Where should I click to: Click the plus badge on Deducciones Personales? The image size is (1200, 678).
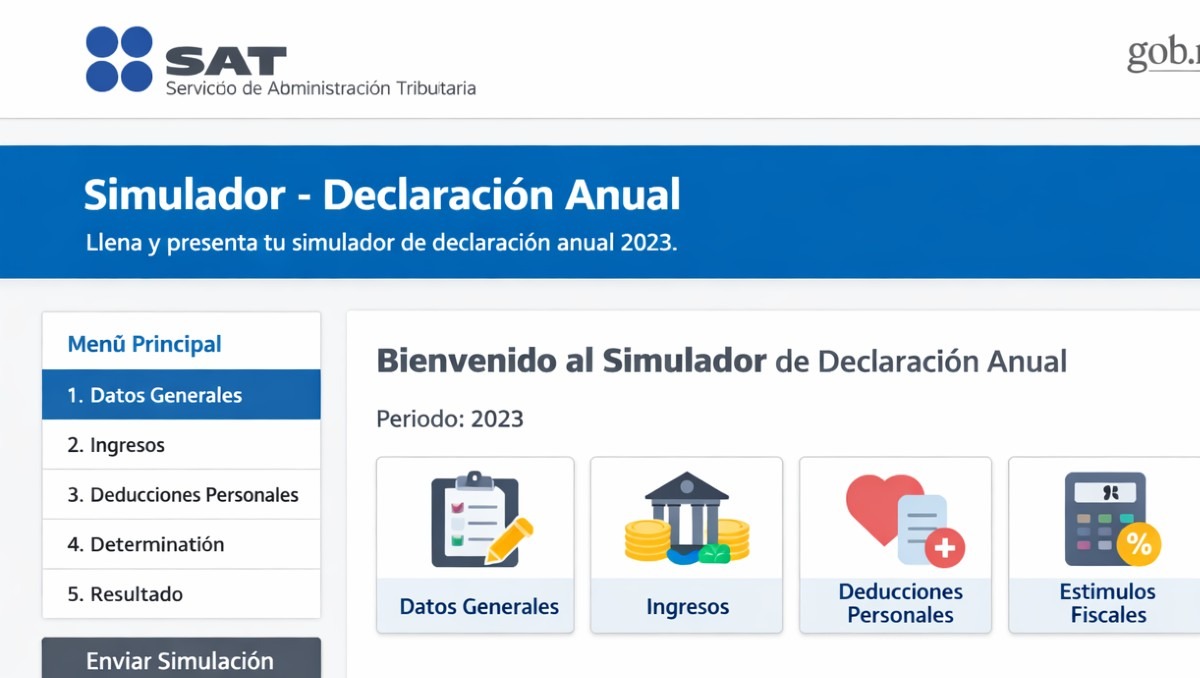(944, 548)
